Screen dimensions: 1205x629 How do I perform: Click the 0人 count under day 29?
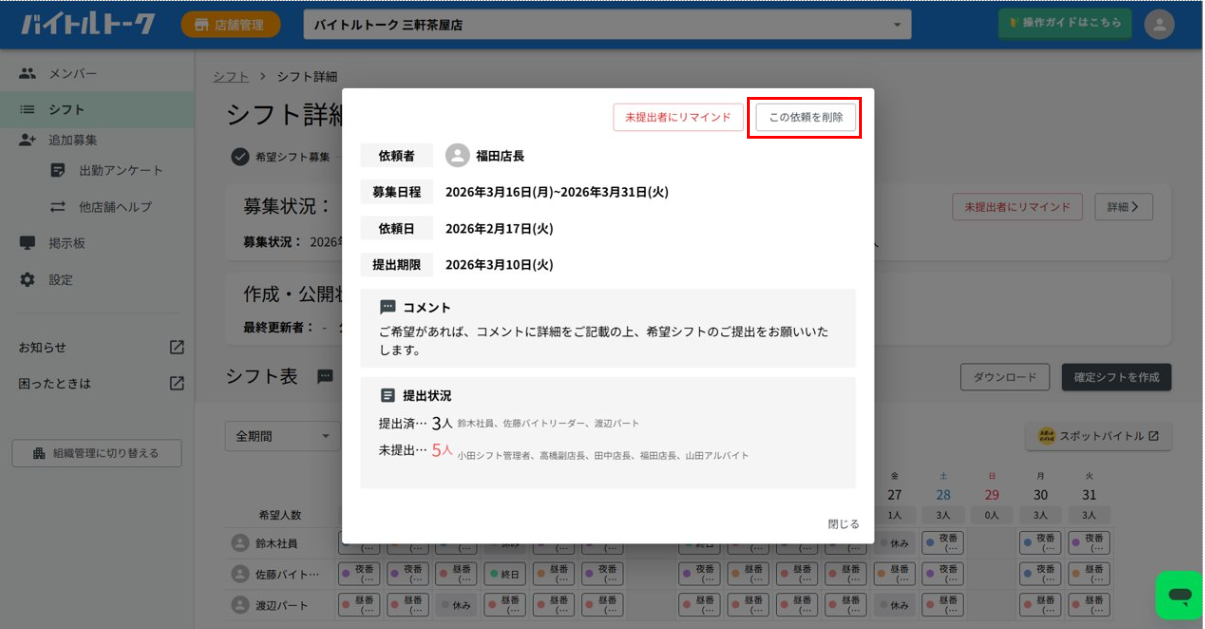(992, 515)
